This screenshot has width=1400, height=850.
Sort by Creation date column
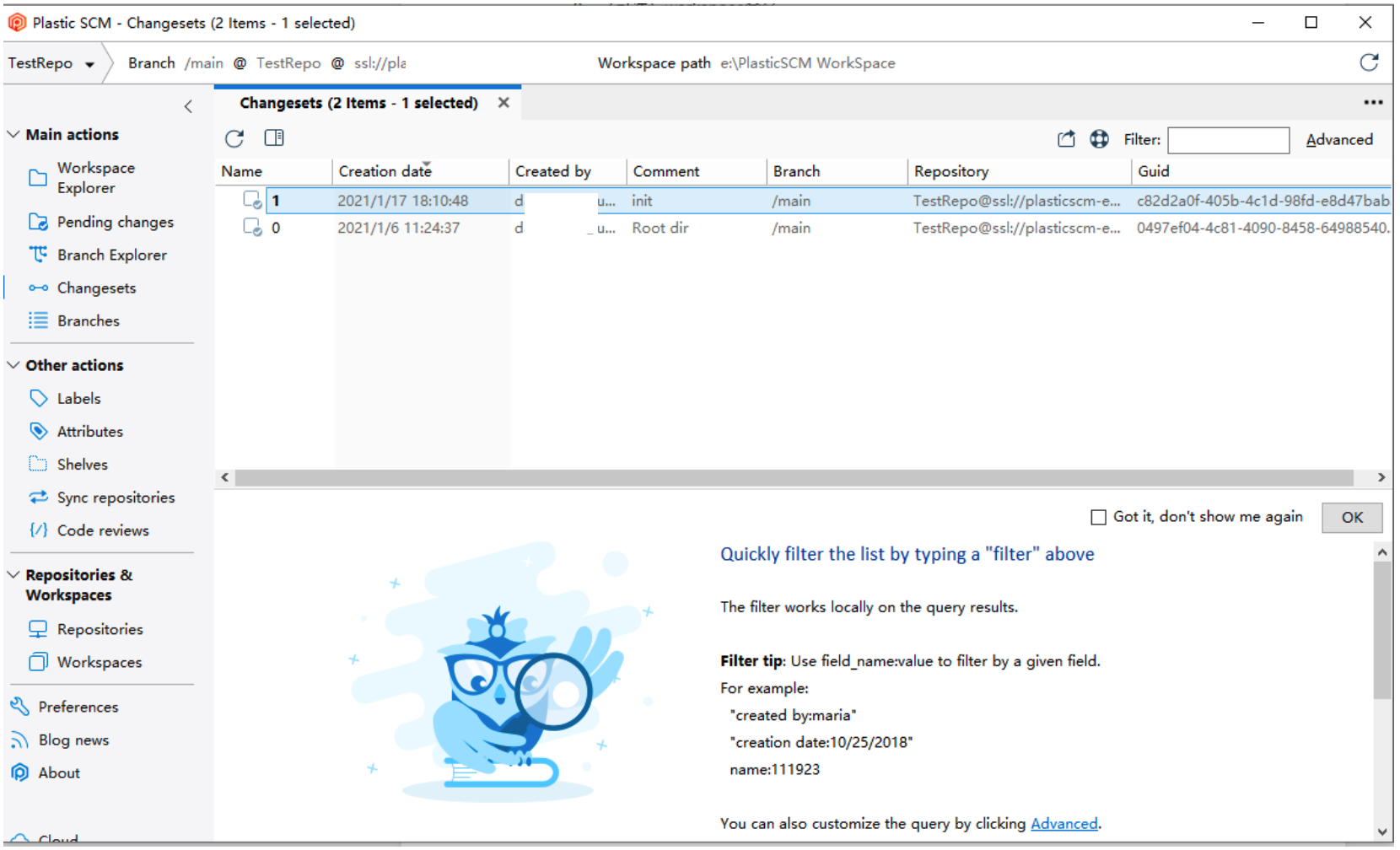tap(420, 171)
